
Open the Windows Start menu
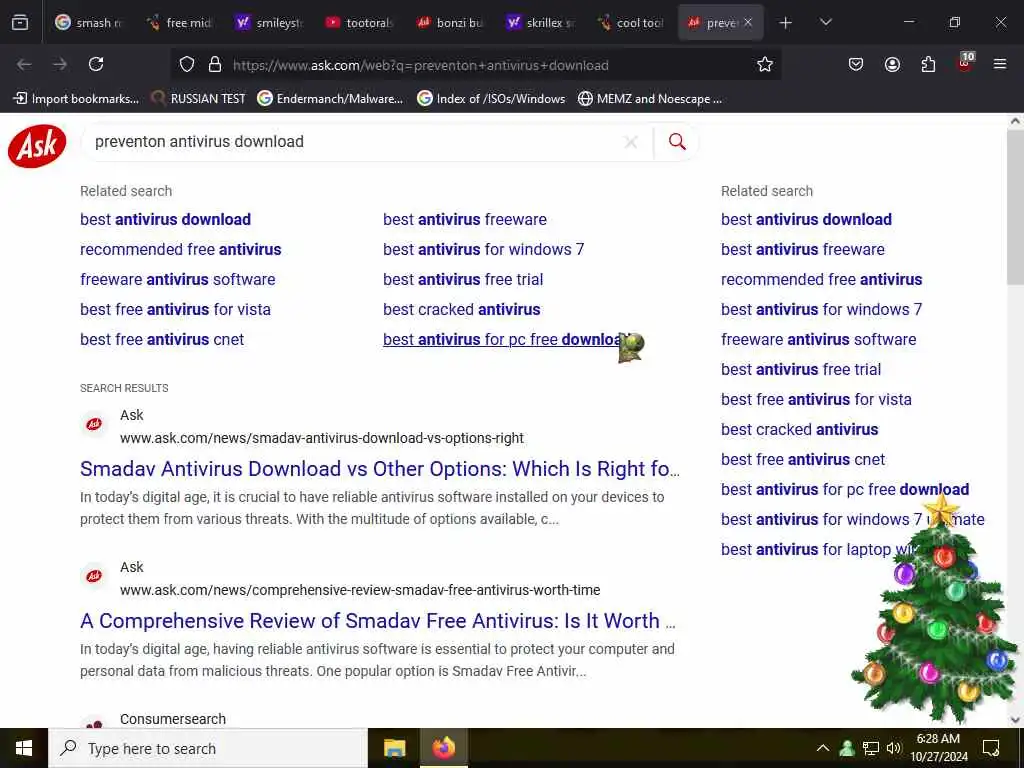point(24,748)
